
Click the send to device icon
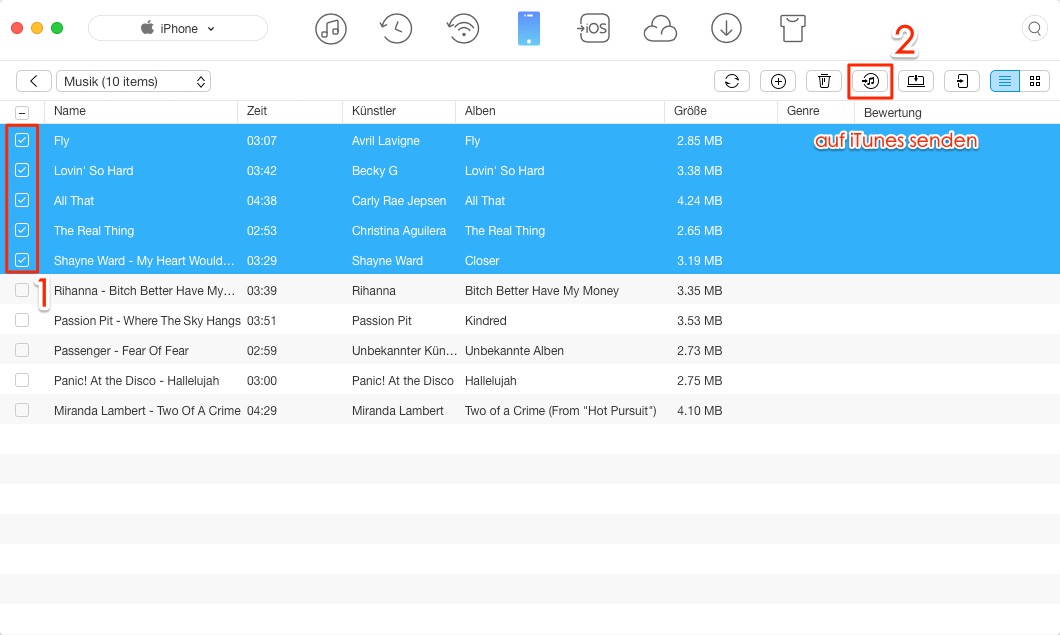click(x=962, y=81)
